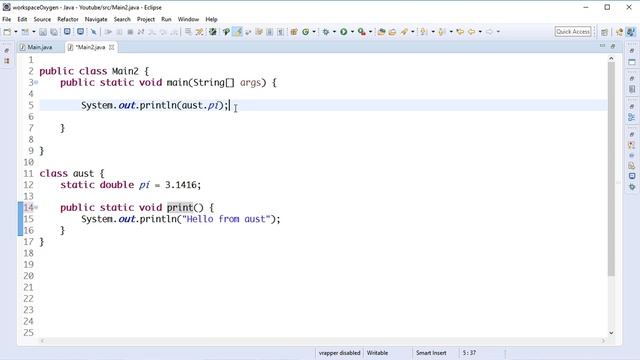This screenshot has height=360, width=640.
Task: Open the Help menu
Action: coord(211,19)
